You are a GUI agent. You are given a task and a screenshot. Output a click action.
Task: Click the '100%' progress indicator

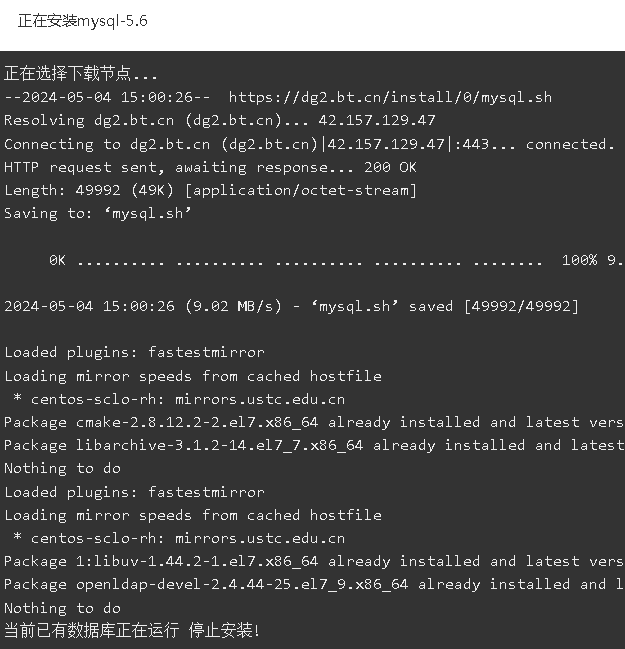[579, 260]
